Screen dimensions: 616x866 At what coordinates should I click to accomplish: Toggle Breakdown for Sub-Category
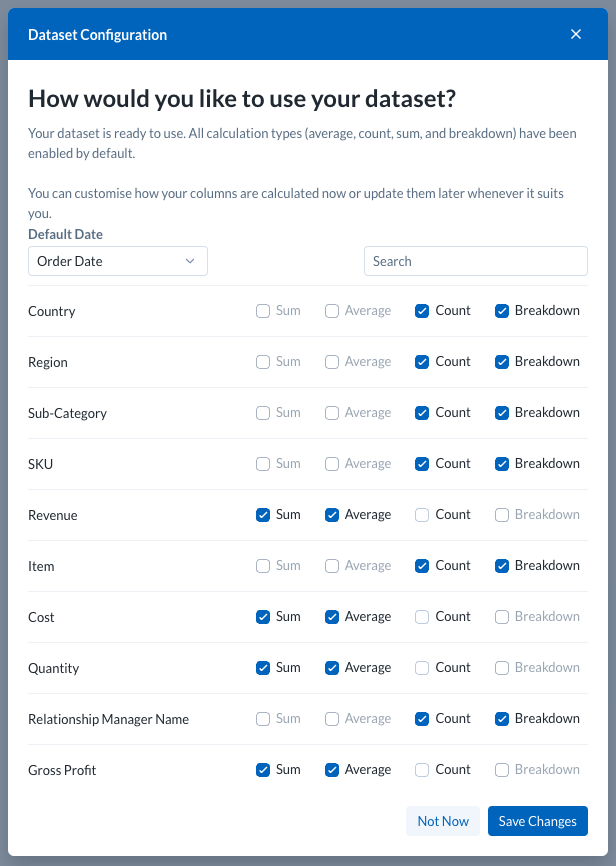tap(501, 413)
